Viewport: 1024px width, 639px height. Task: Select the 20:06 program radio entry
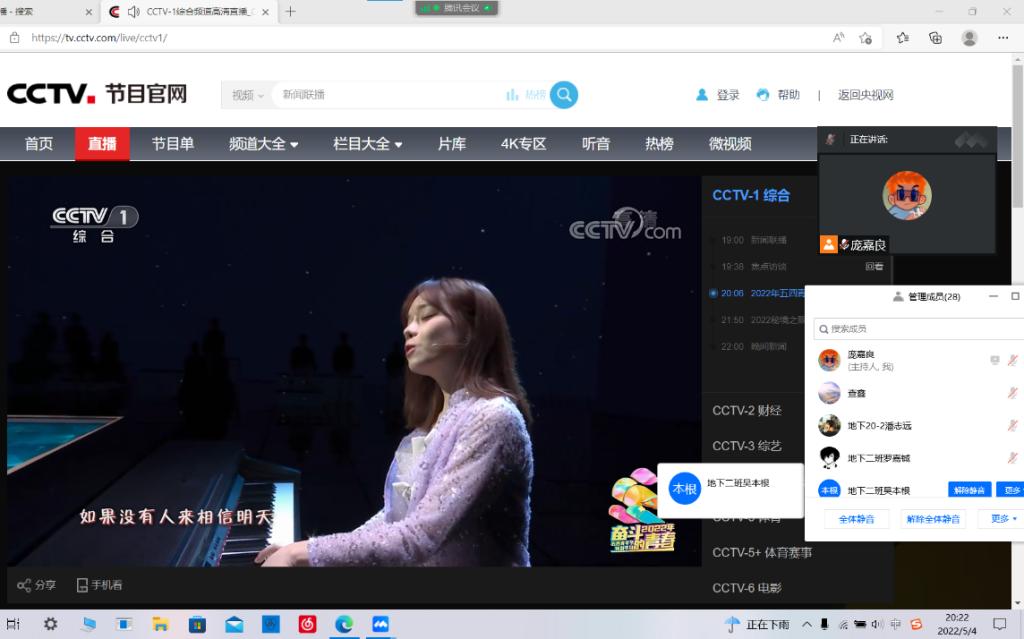pyautogui.click(x=713, y=293)
